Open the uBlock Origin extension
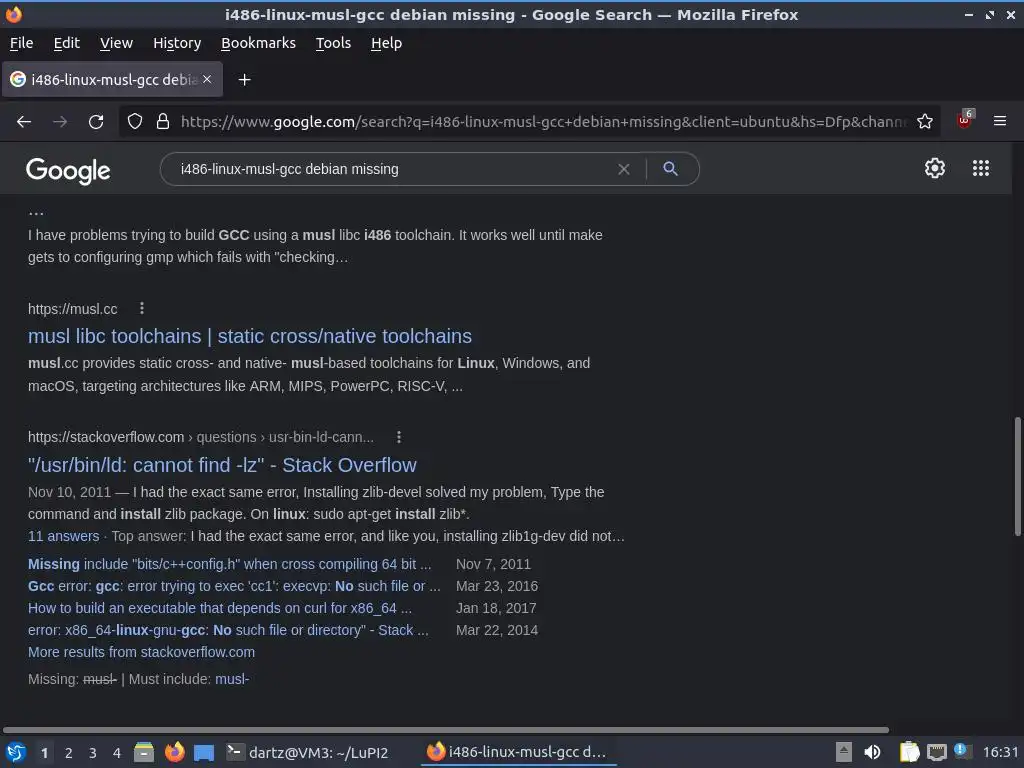Screen dimensions: 1024x768 [965, 120]
